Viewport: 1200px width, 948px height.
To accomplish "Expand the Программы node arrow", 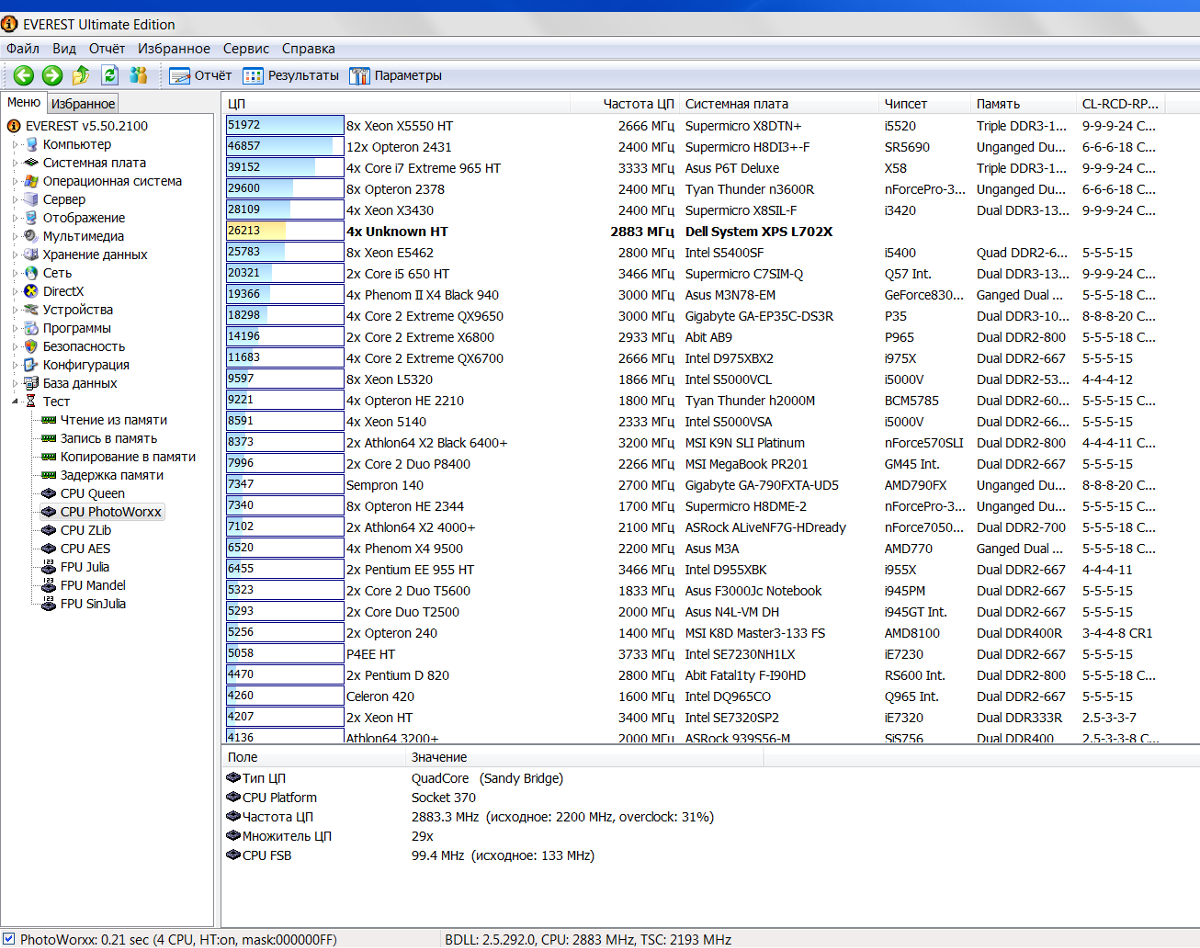I will (15, 328).
